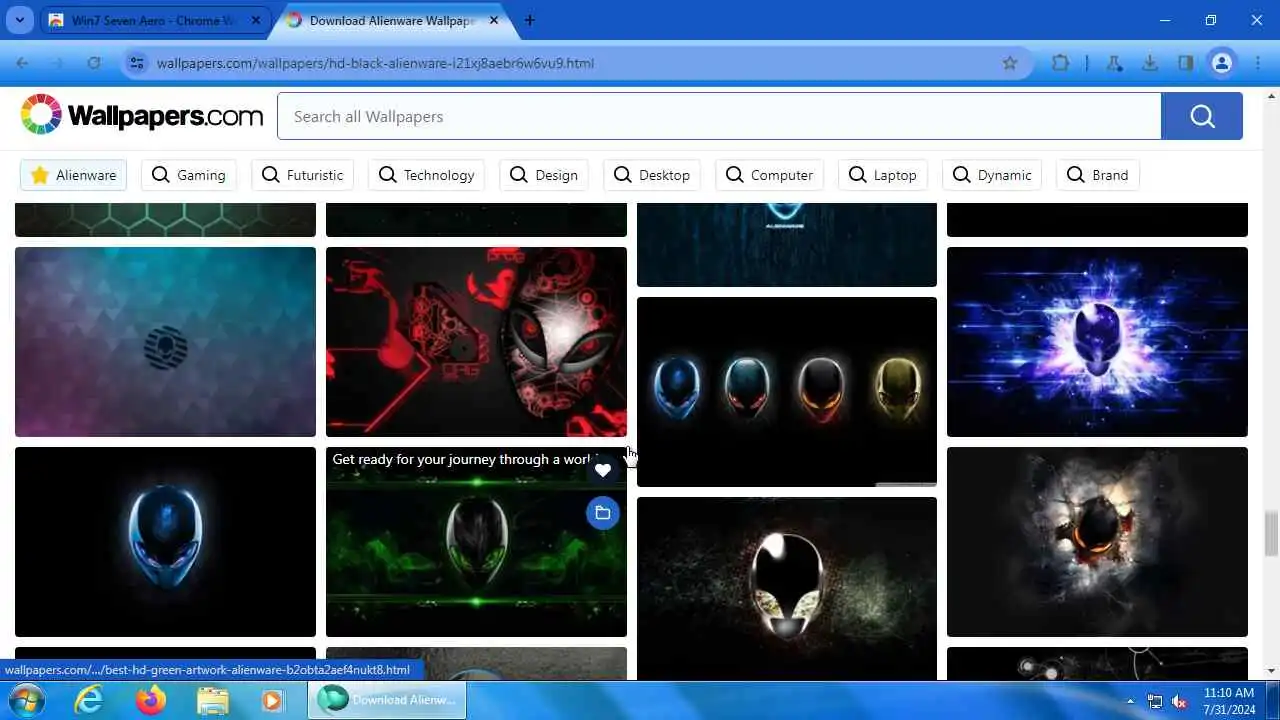Close the Win7 Seven Aero tab
1280x720 pixels.
click(x=255, y=20)
